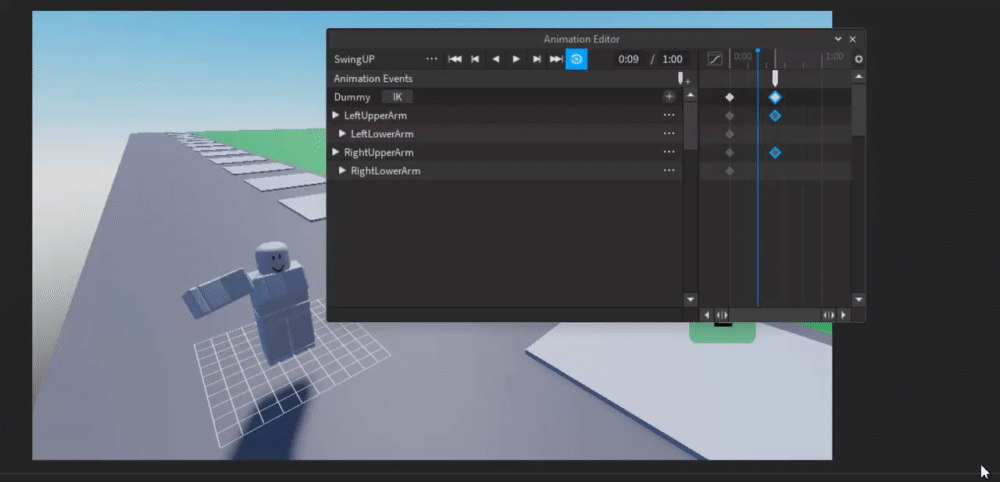This screenshot has height=482, width=1000.
Task: Click the Animation Events label
Action: tap(373, 78)
